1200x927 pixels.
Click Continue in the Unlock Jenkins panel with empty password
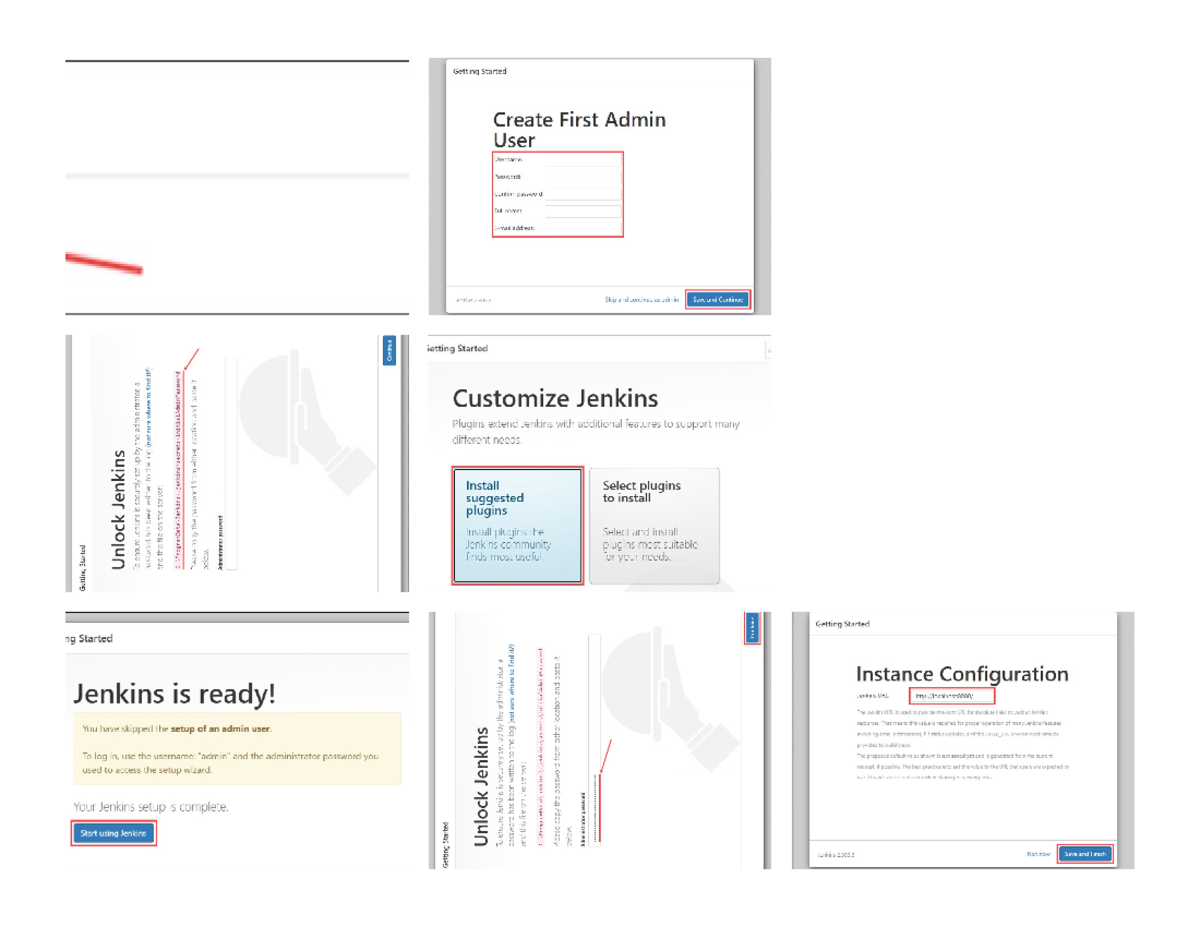389,351
